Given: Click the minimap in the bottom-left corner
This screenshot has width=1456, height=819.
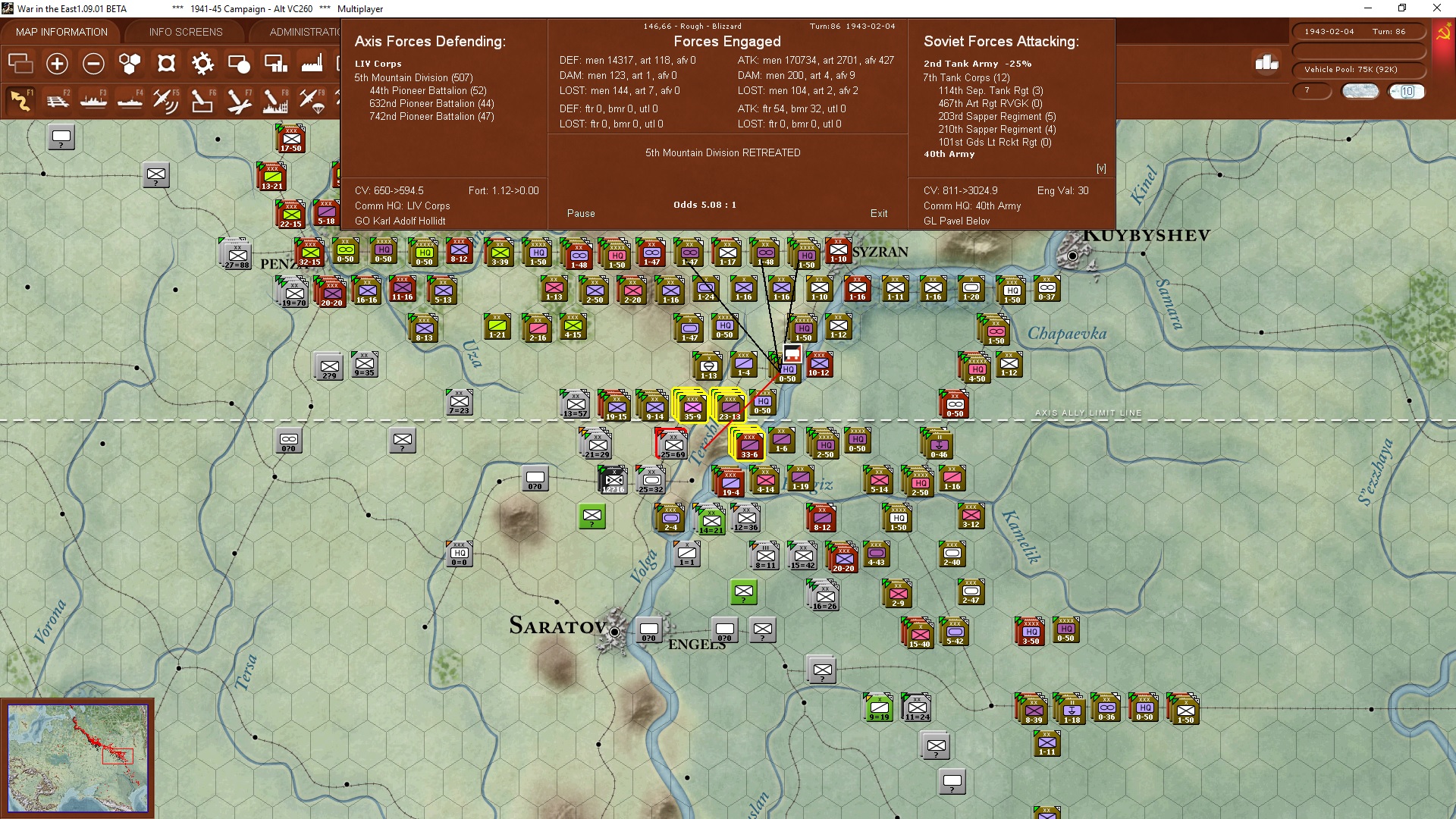Looking at the screenshot, I should 77,757.
